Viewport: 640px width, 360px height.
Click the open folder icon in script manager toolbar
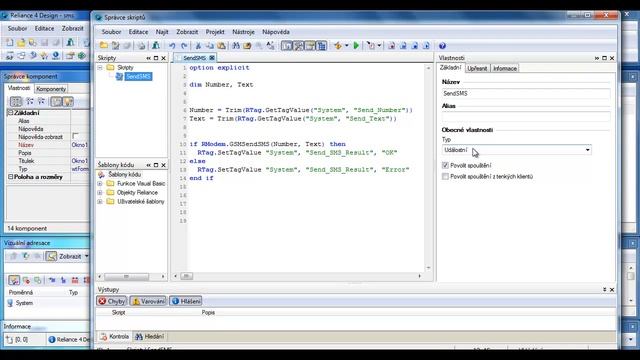coord(104,46)
